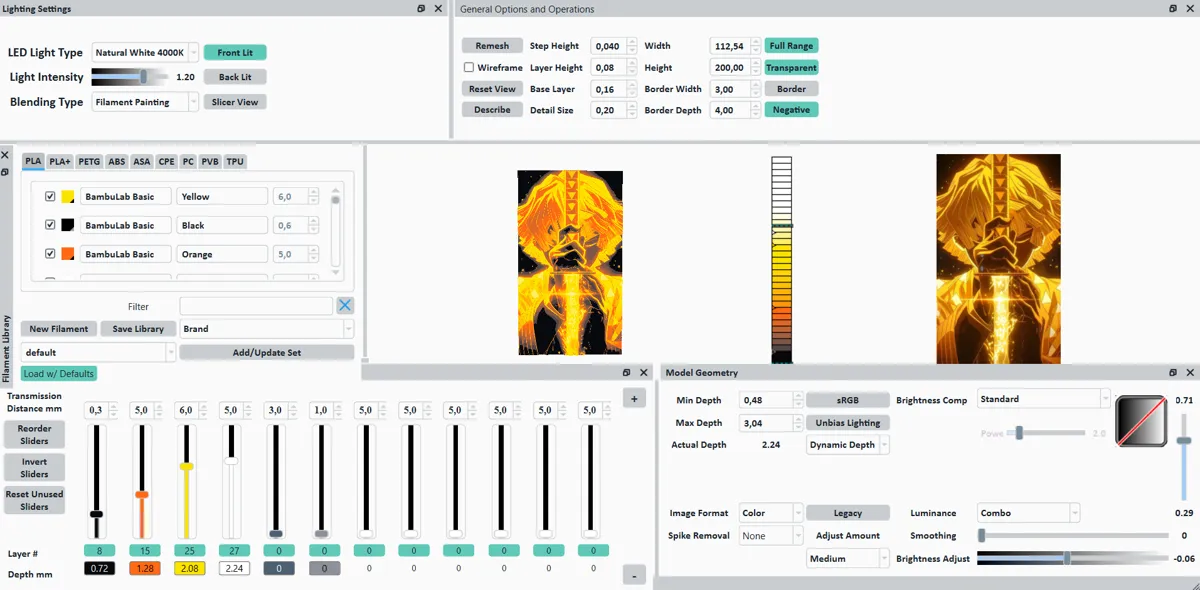This screenshot has width=1200, height=590.
Task: Open the Dynamic Depth dropdown
Action: [x=848, y=445]
